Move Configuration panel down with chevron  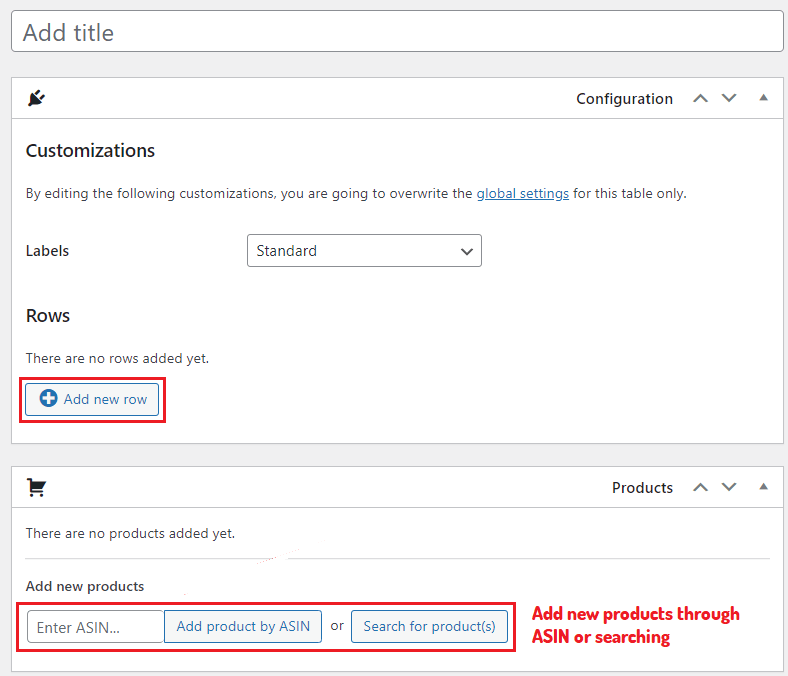click(729, 99)
